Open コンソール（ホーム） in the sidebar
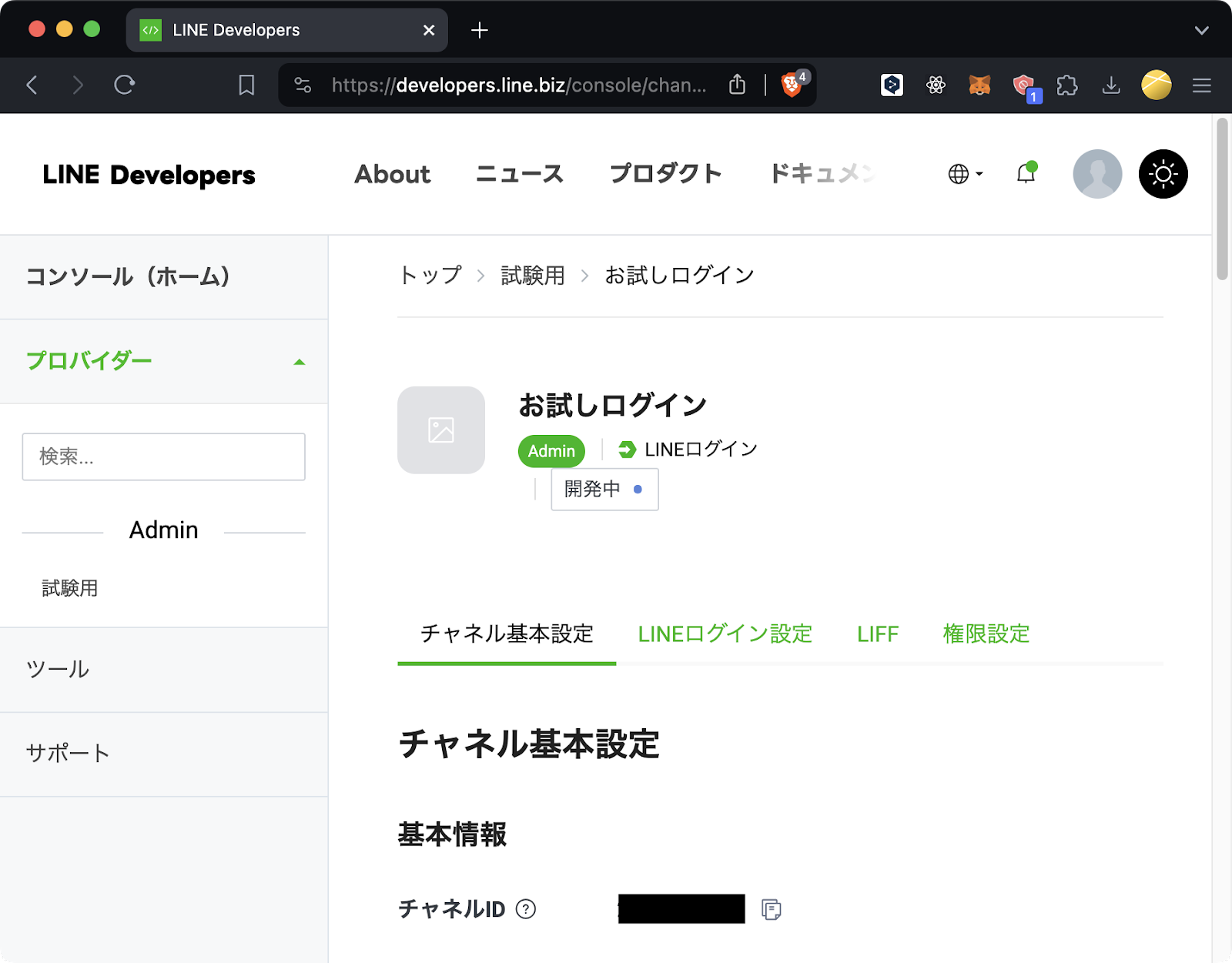The image size is (1232, 963). pyautogui.click(x=164, y=277)
